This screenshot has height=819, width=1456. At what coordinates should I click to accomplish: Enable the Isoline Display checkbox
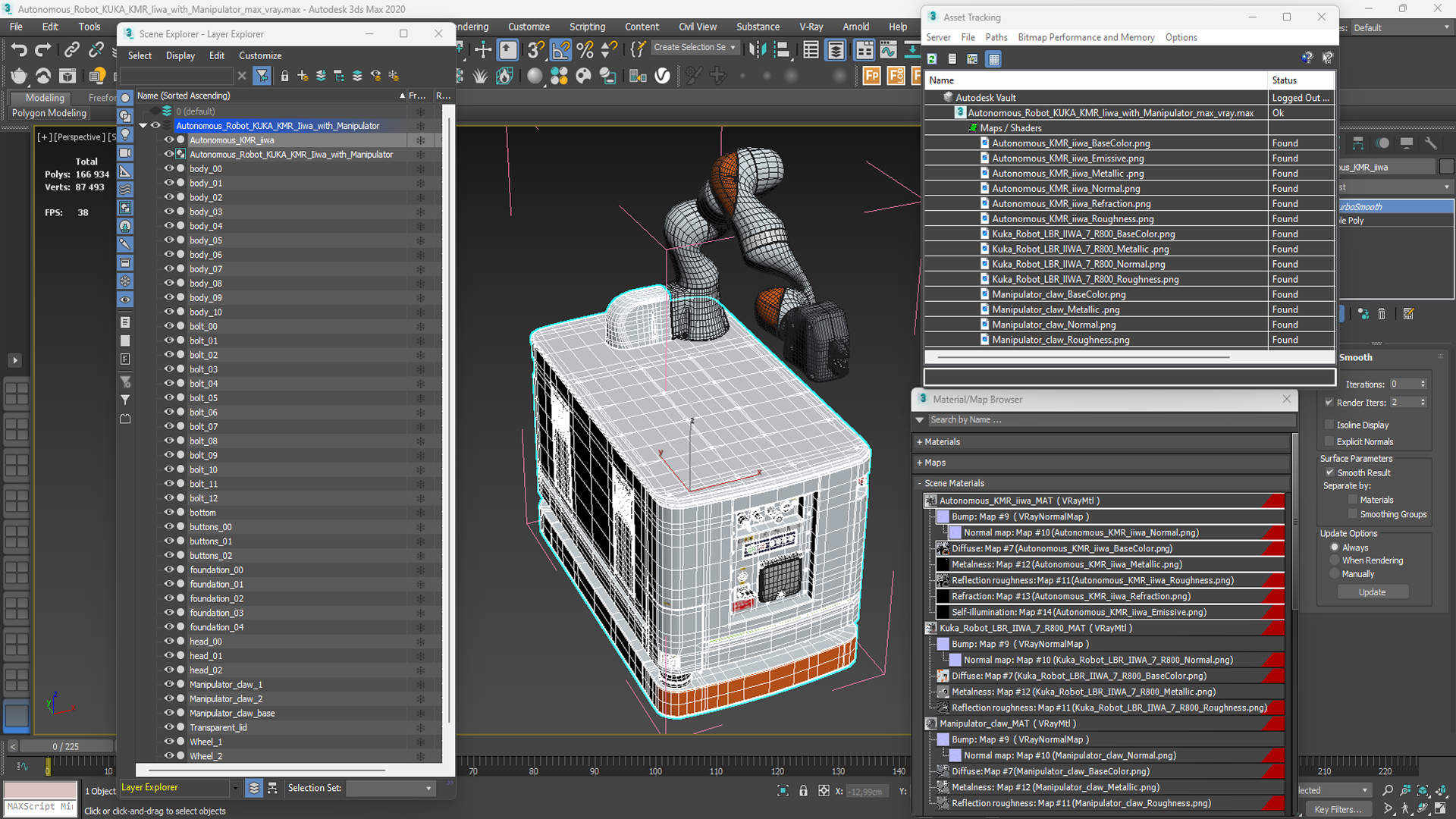tap(1329, 425)
